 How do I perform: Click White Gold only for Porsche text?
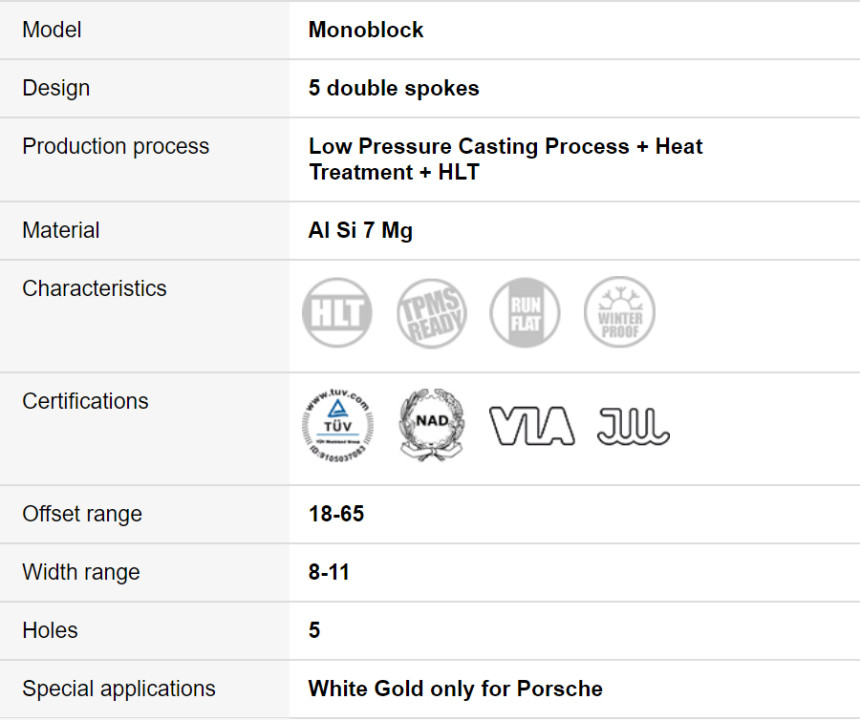455,689
